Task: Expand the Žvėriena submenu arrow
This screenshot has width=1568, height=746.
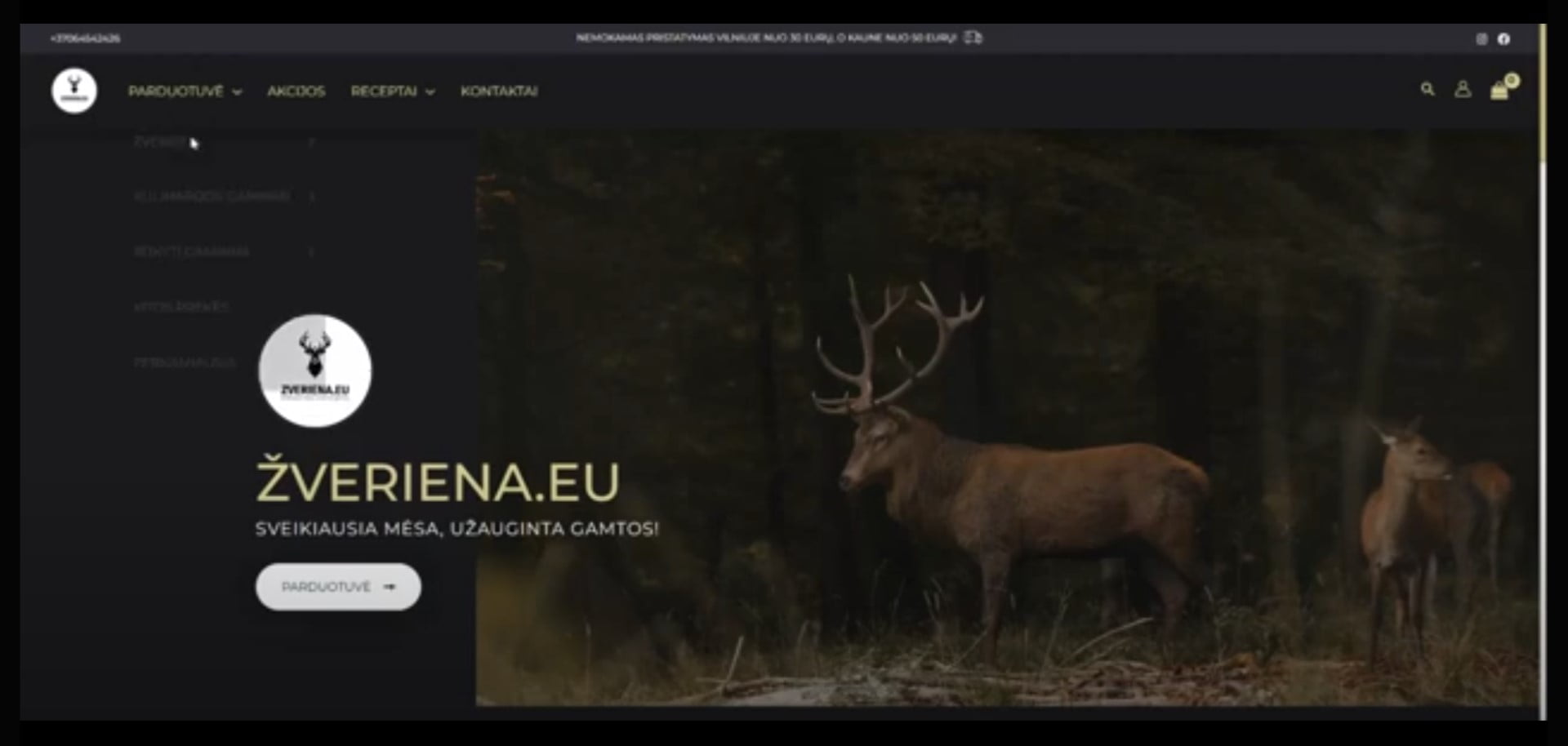Action: 312,141
